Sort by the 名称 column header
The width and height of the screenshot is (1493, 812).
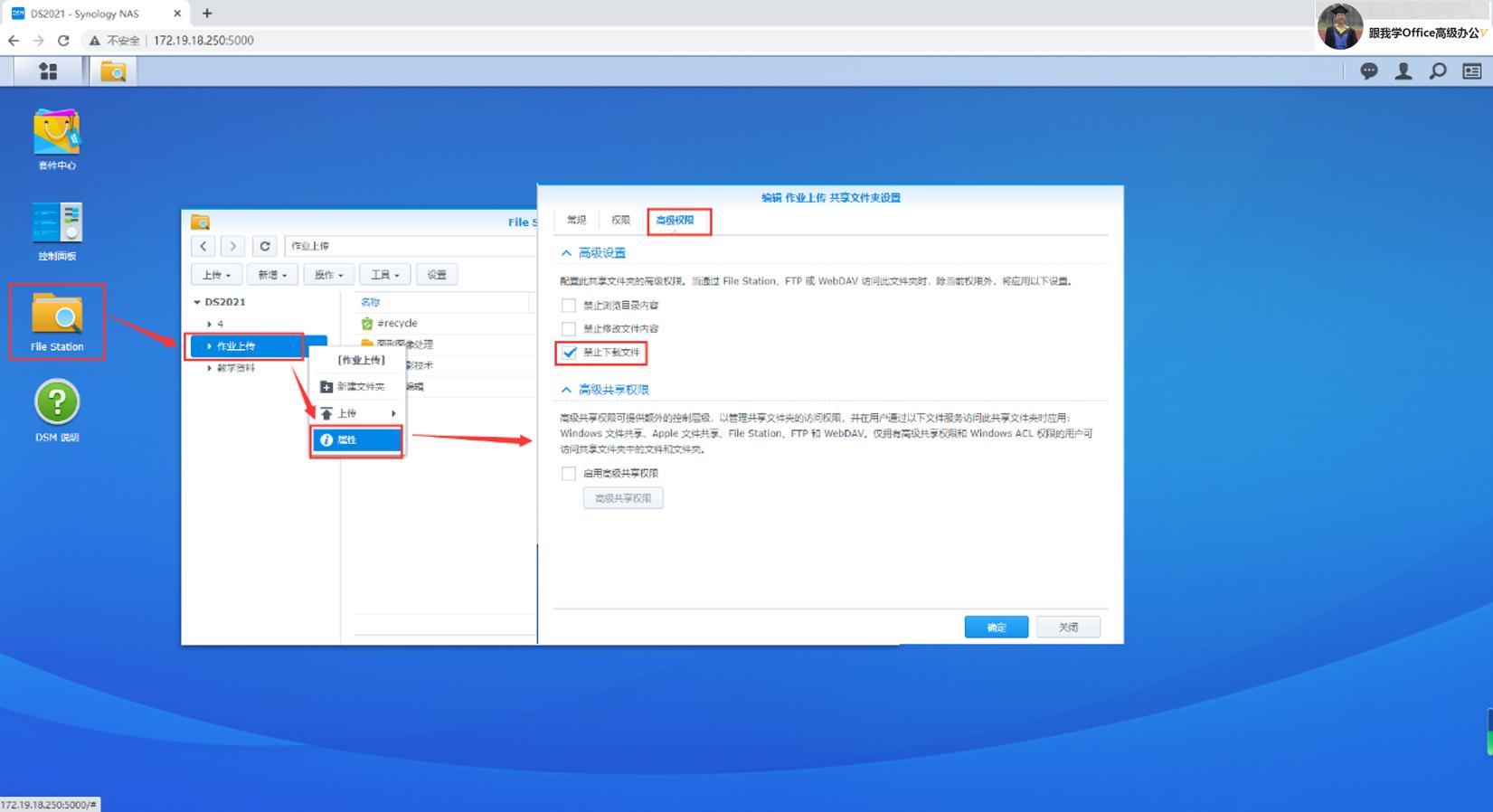pyautogui.click(x=371, y=302)
